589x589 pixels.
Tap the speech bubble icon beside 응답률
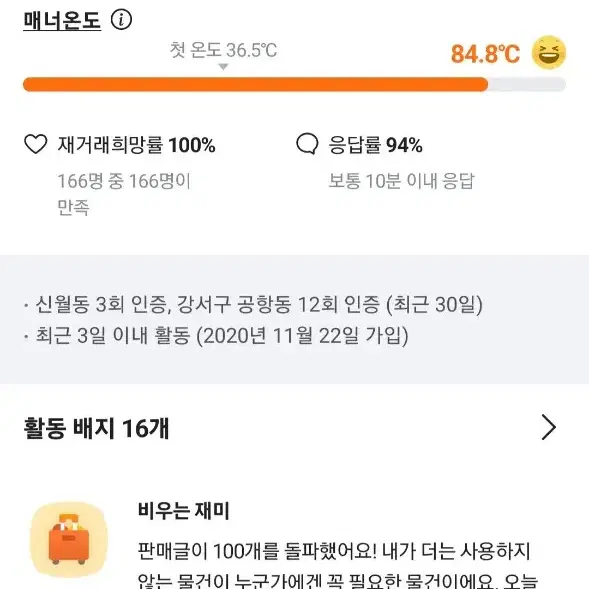[x=307, y=144]
